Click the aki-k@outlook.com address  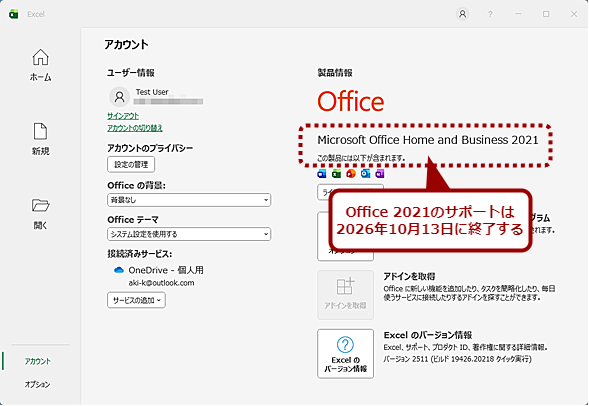pyautogui.click(x=162, y=283)
